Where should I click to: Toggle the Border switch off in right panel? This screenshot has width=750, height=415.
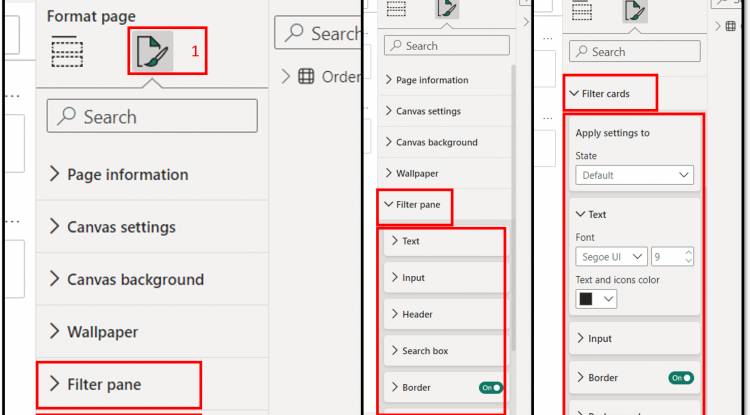pos(681,378)
